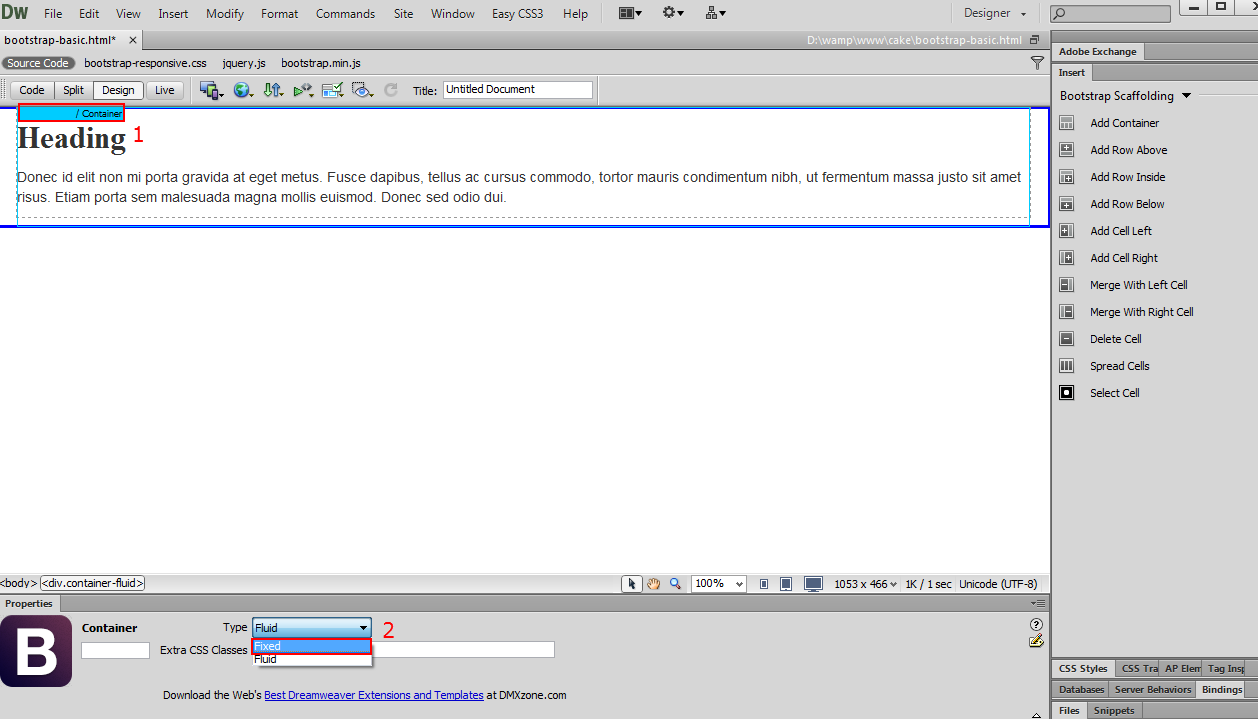Click the mobile size icon in status bar
1258x719 pixels.
click(x=764, y=584)
